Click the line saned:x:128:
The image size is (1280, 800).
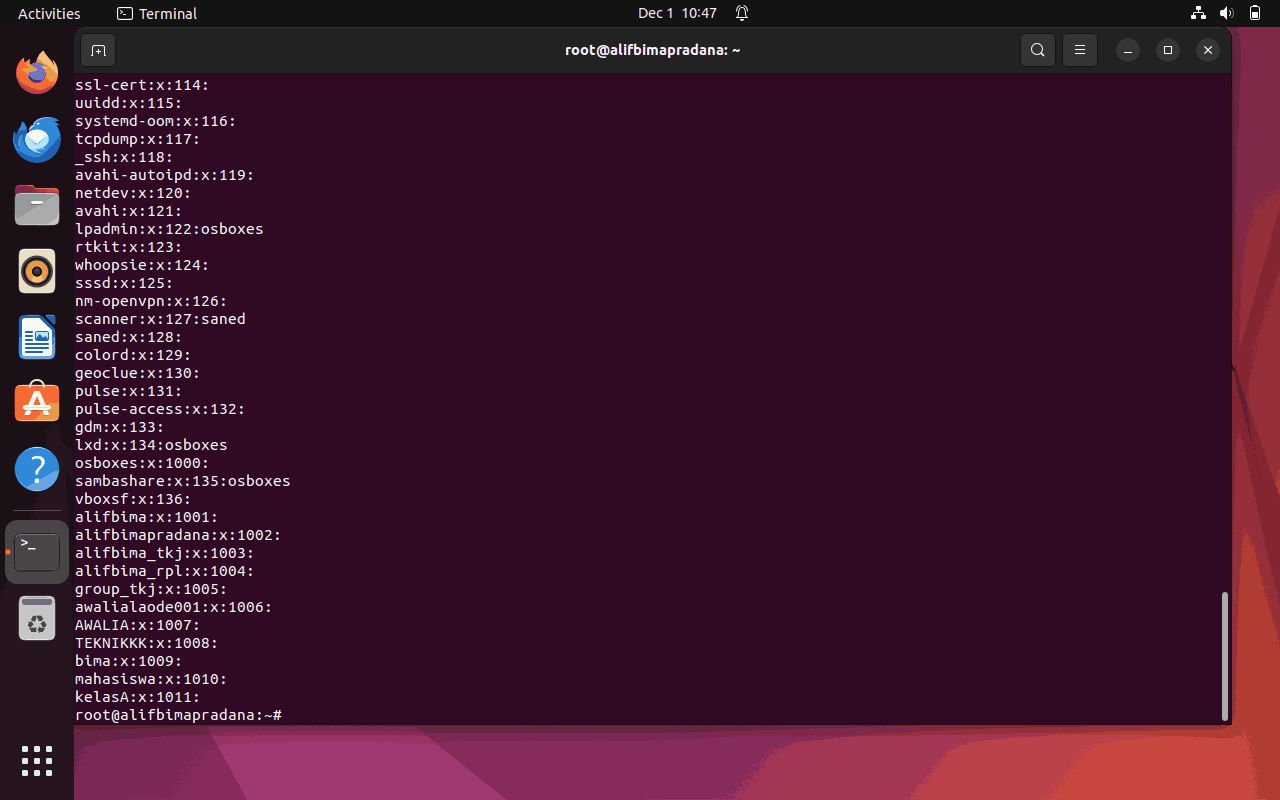click(x=129, y=337)
